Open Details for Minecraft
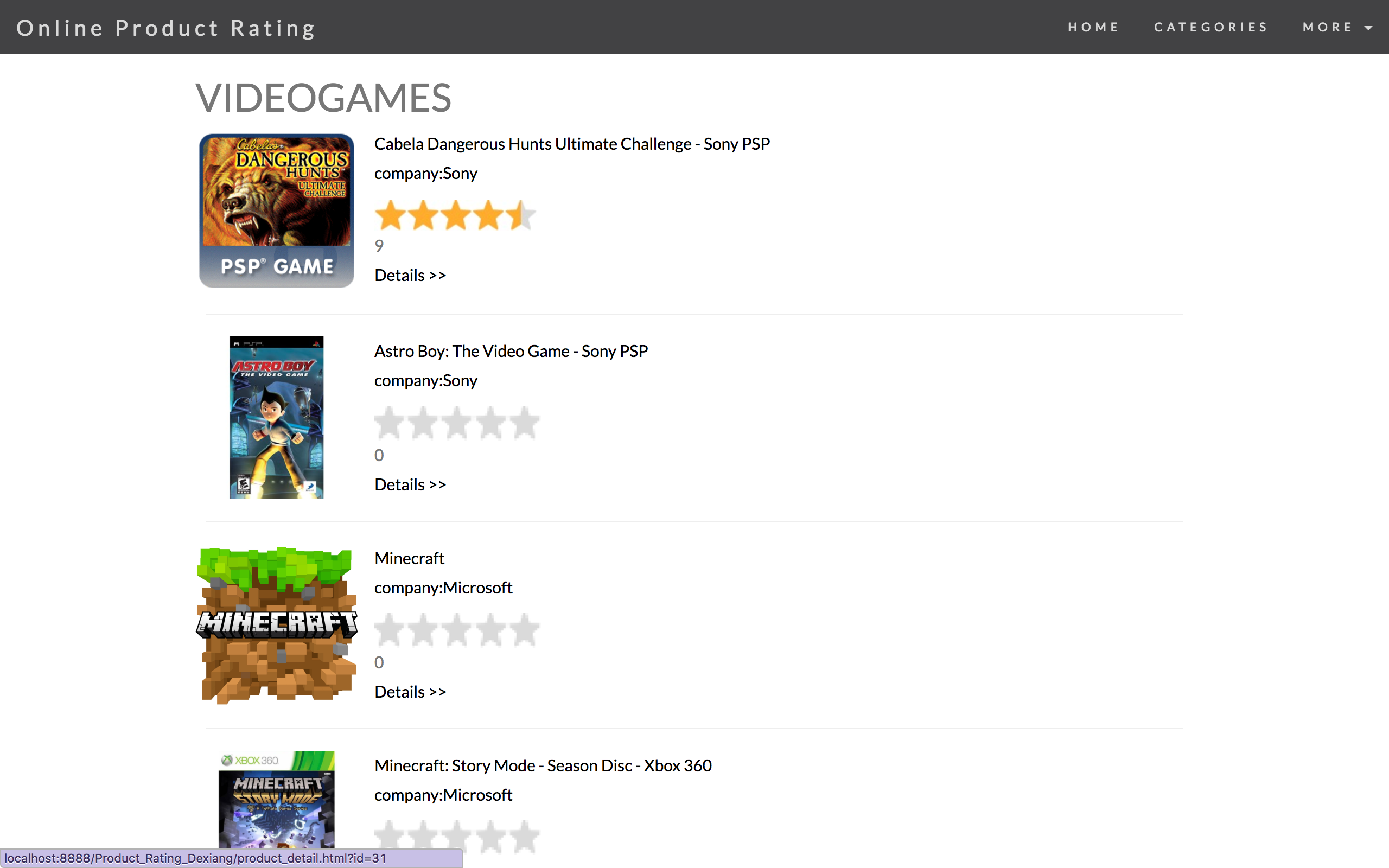1389x868 pixels. [410, 692]
